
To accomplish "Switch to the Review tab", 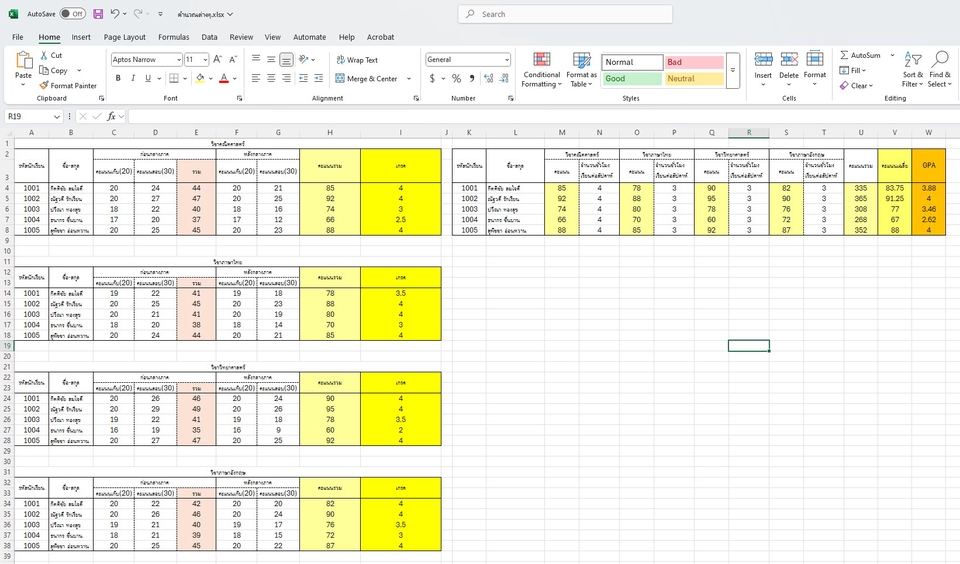I will [x=241, y=37].
